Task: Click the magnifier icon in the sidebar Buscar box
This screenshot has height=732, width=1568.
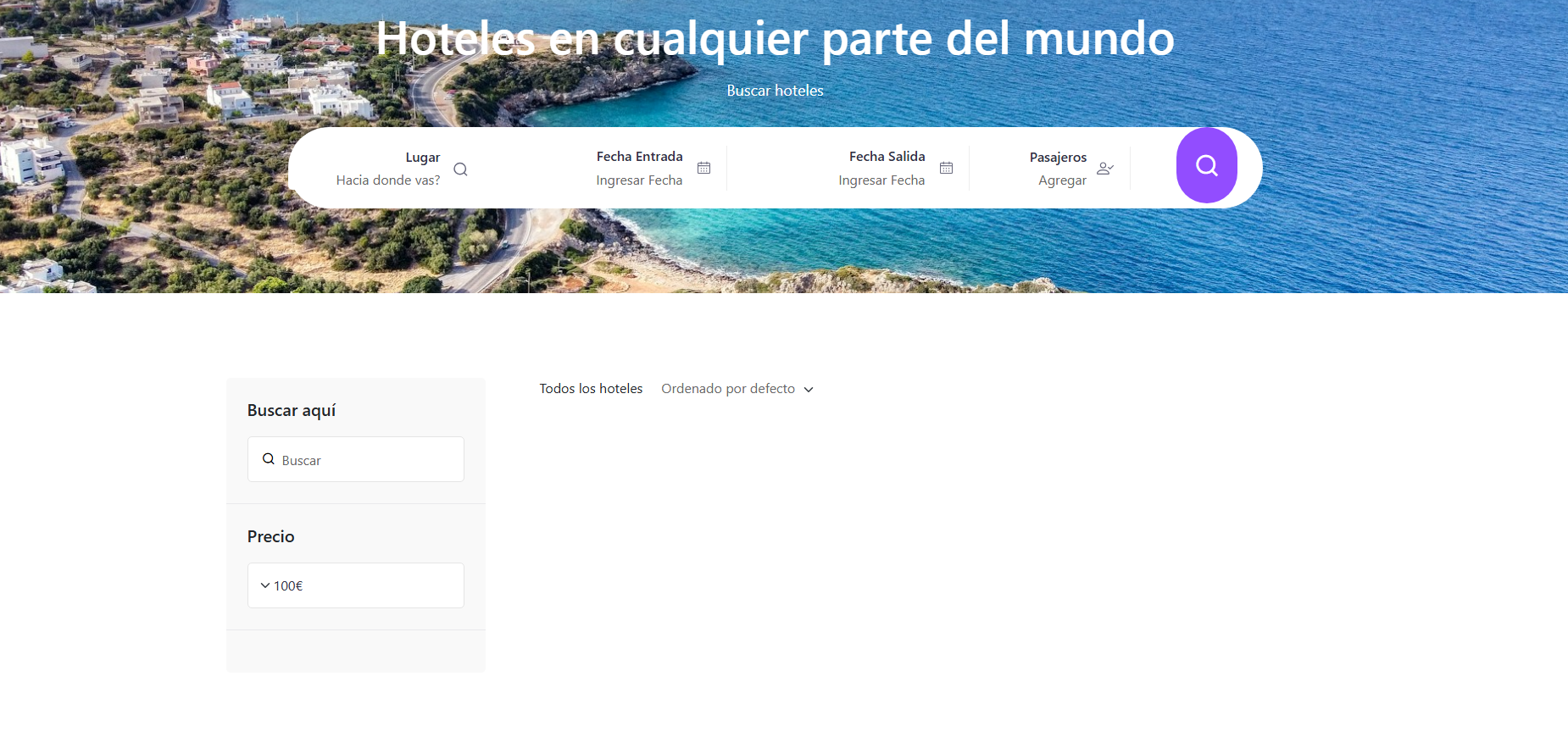Action: coord(269,459)
